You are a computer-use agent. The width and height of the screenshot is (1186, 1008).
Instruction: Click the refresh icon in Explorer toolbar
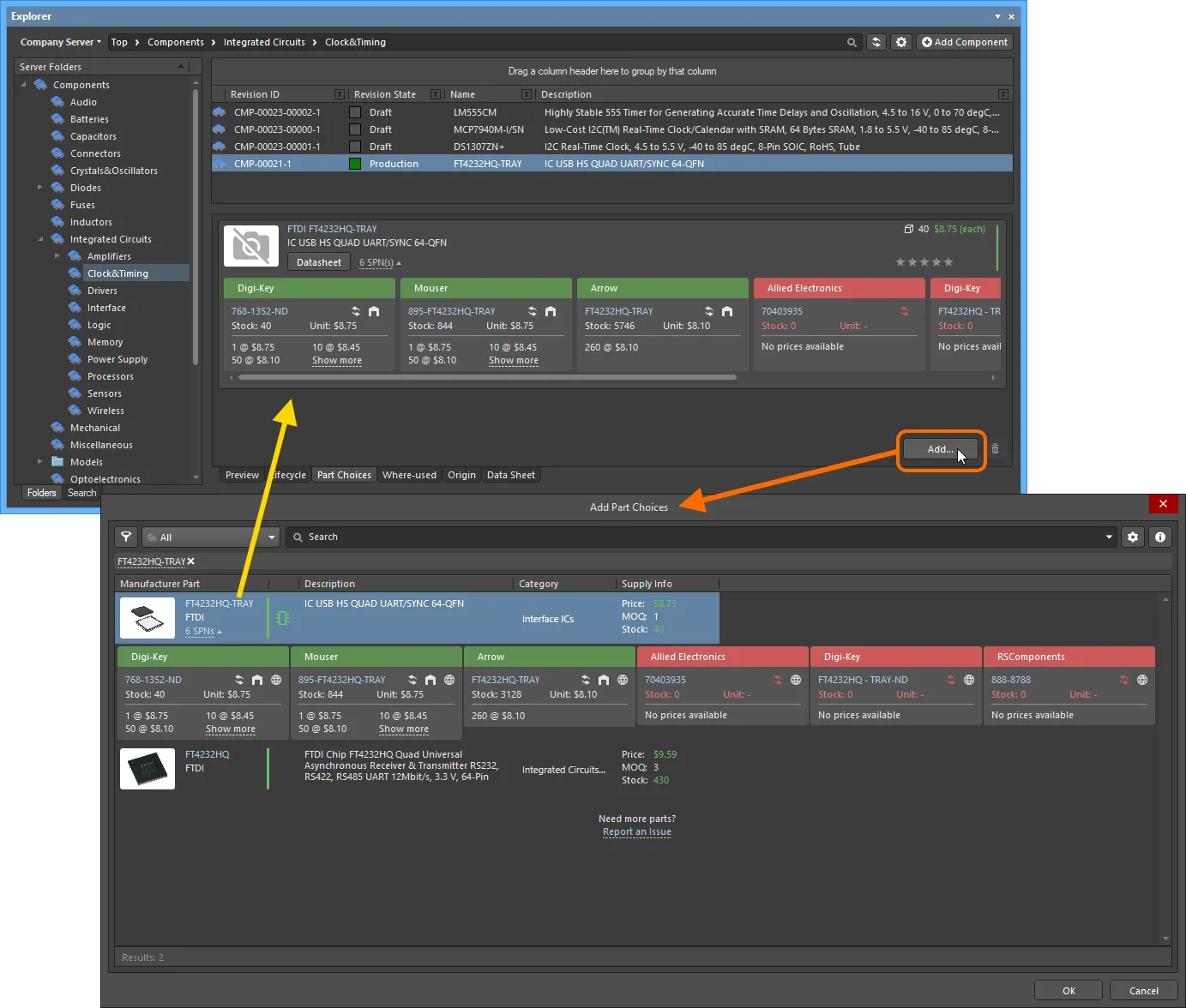click(876, 42)
